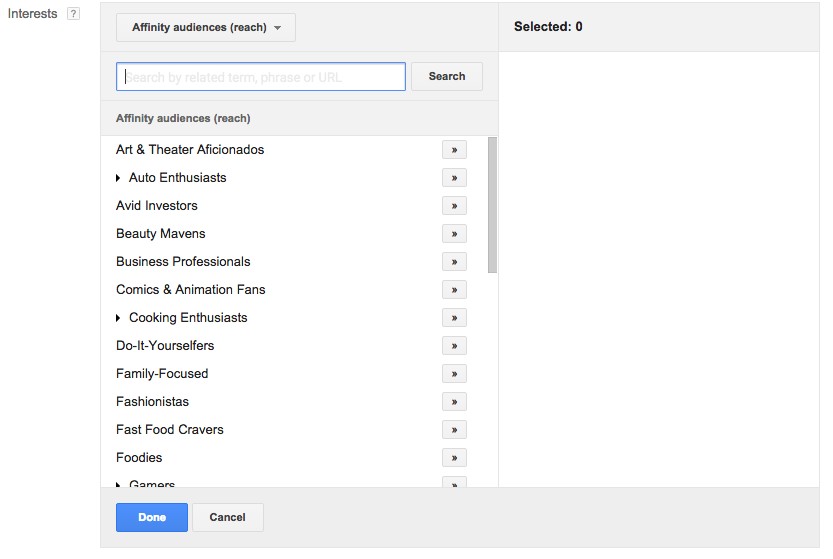The width and height of the screenshot is (833, 559).
Task: Expand the Auto Enthusiasts category
Action: (x=118, y=178)
